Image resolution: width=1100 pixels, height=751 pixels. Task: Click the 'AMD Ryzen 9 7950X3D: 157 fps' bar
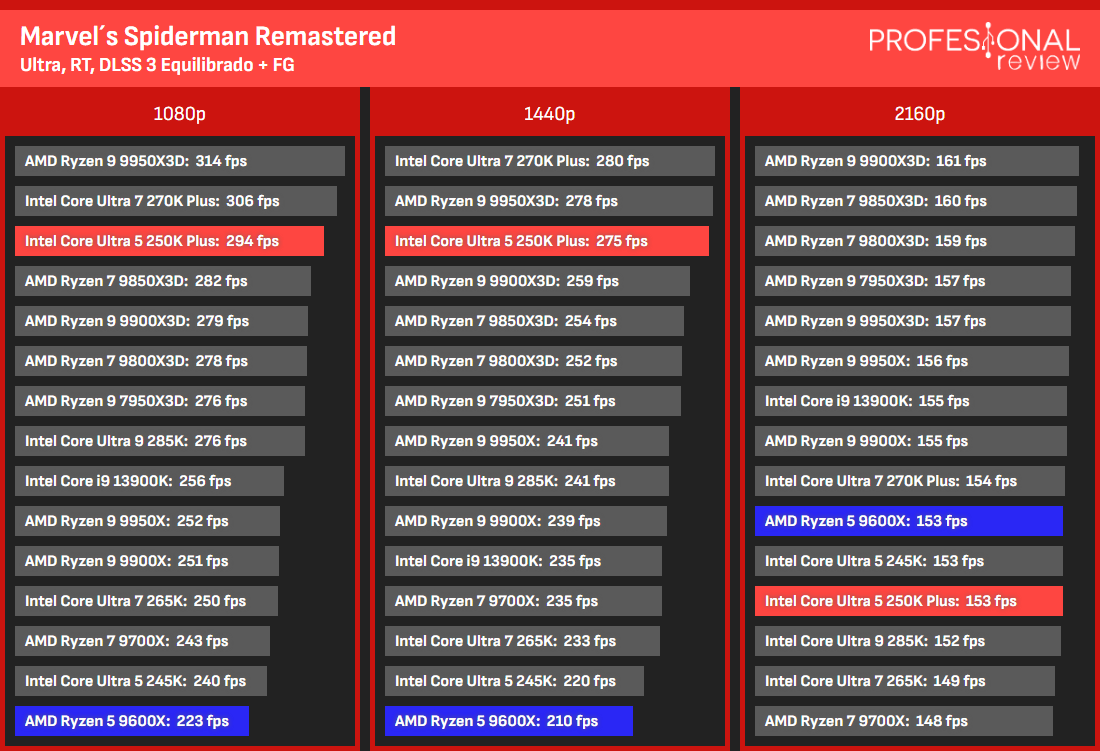(913, 281)
